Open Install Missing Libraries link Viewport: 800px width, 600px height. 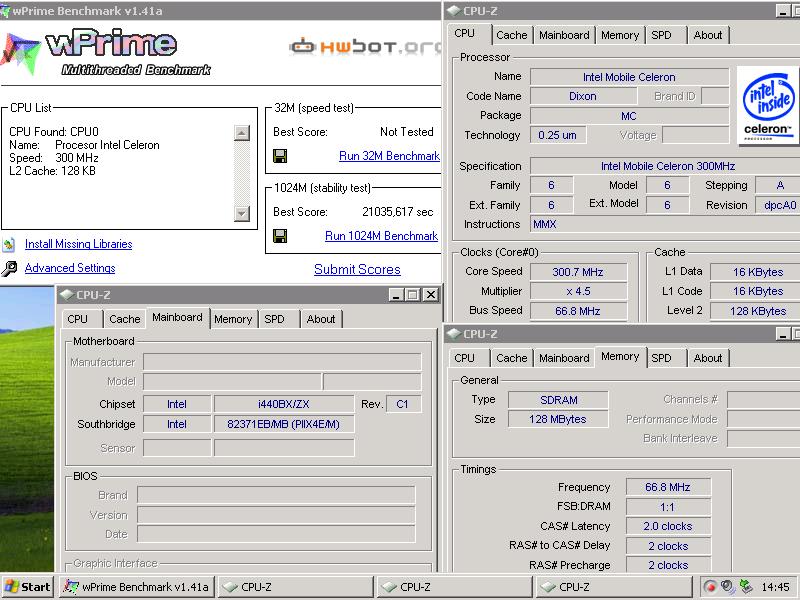click(x=79, y=244)
